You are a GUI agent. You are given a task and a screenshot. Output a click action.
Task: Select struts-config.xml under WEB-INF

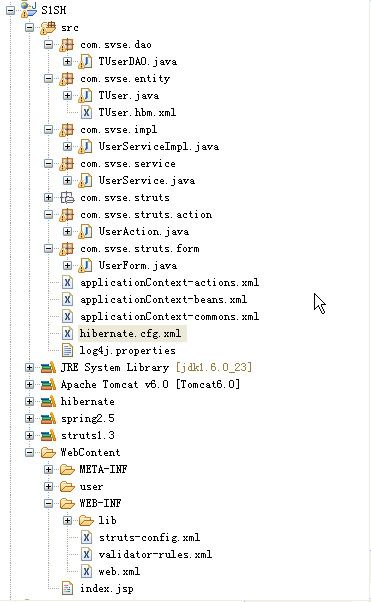pos(149,538)
